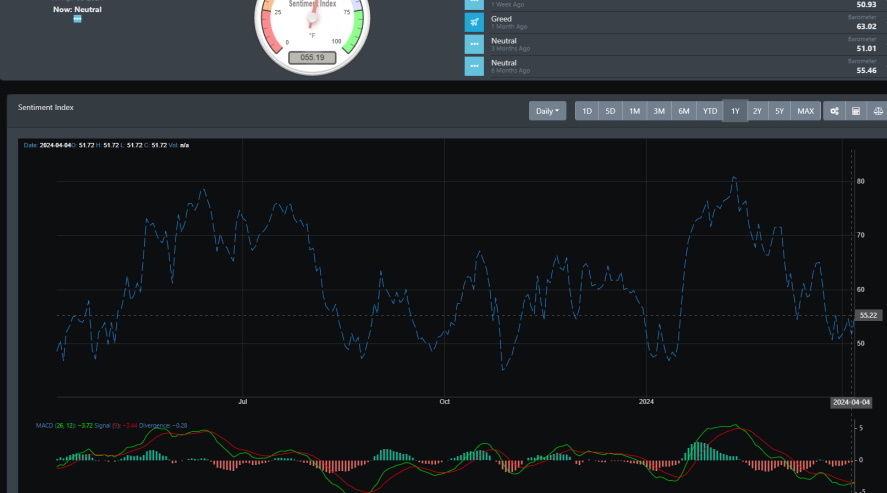Select the 1D time range
This screenshot has height=493, width=887.
click(x=587, y=111)
